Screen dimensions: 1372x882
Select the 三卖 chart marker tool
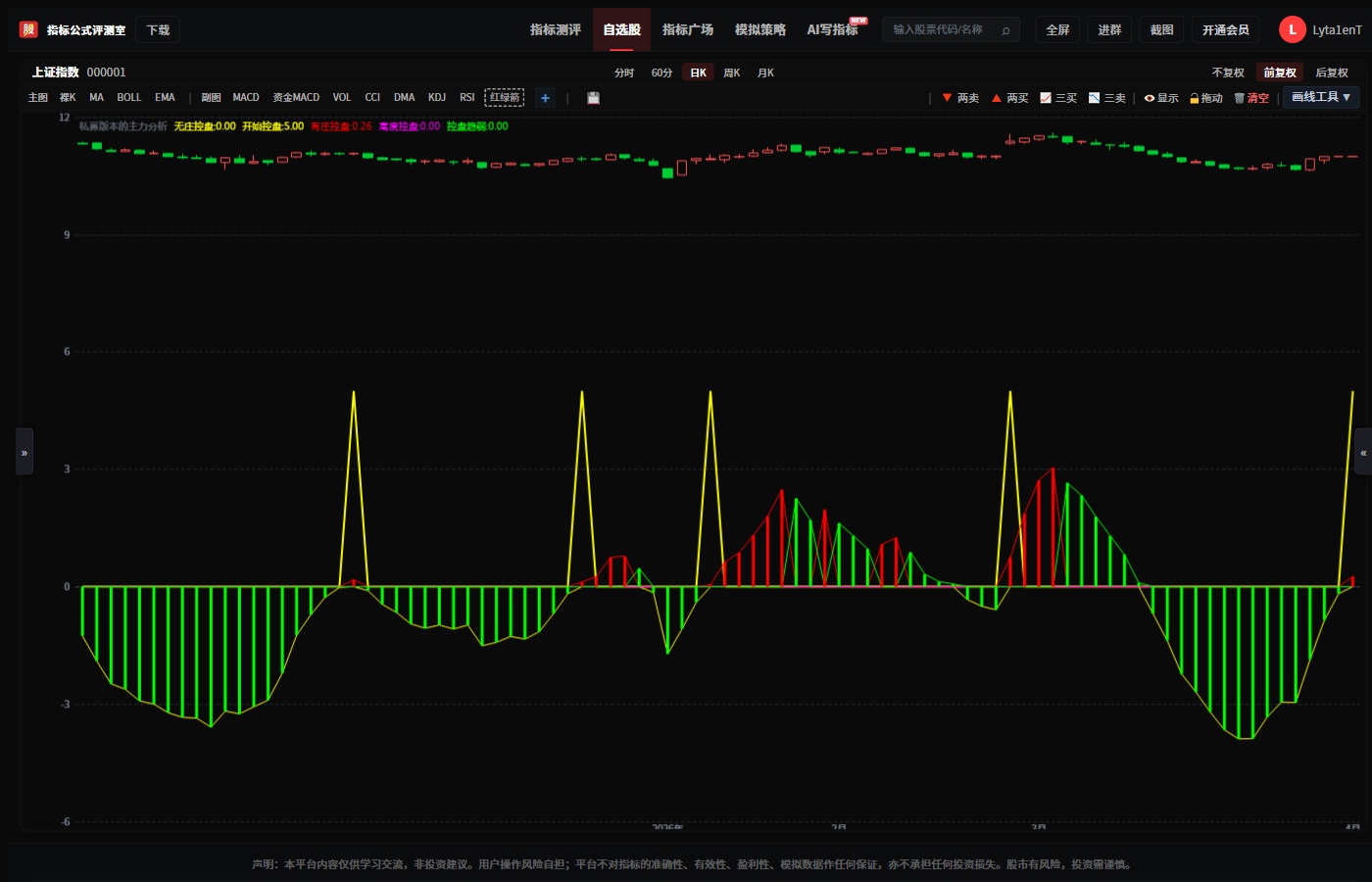1107,98
